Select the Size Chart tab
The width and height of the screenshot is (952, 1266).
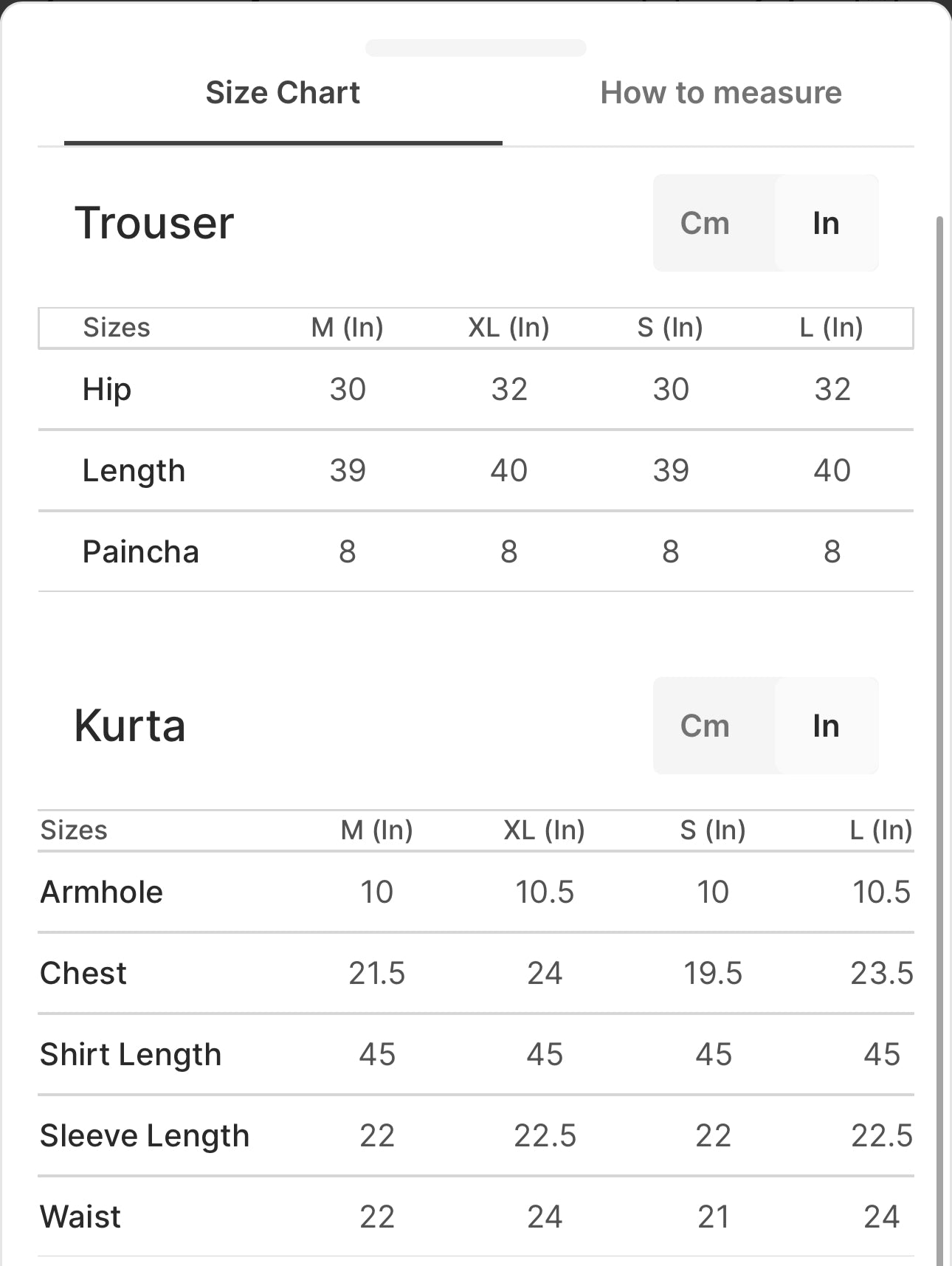click(283, 93)
